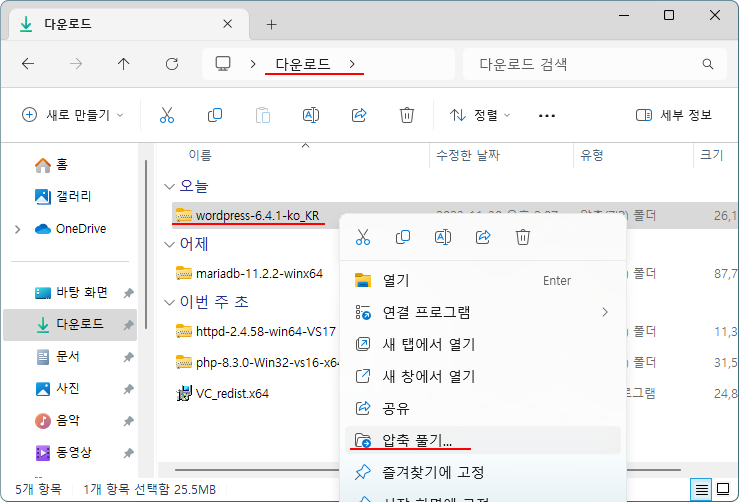Viewport: 739px width, 502px height.
Task: Select 다운로드 in sidebar
Action: 71,325
